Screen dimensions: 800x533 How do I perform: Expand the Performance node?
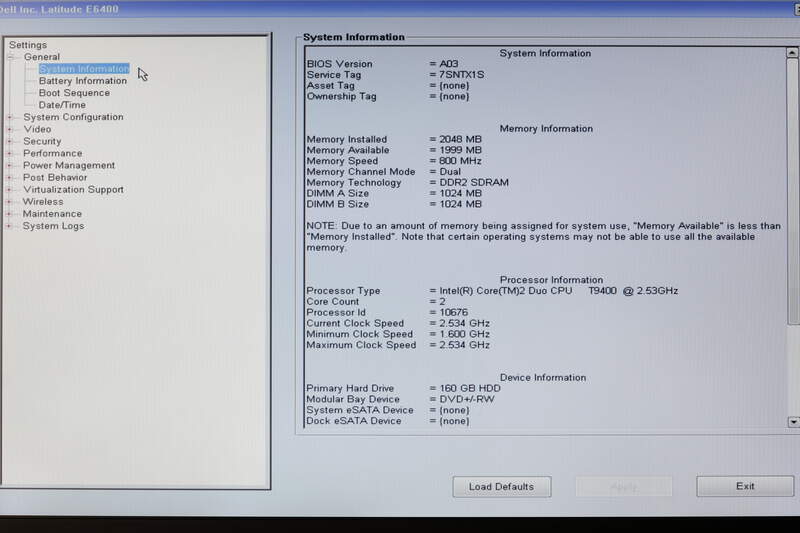coord(10,154)
